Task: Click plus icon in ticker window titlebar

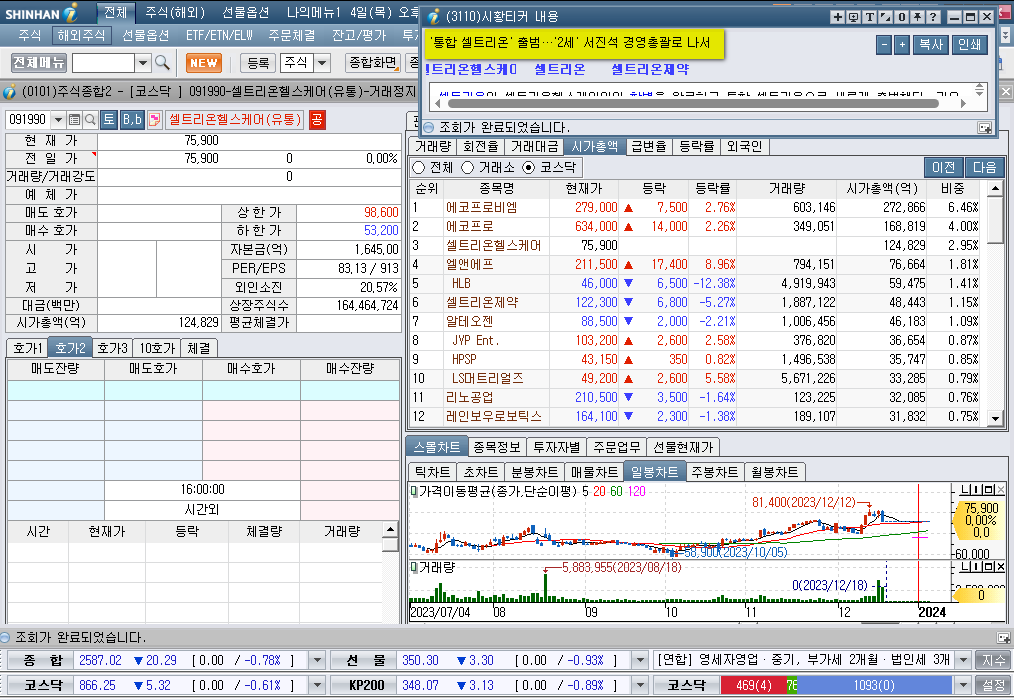Action: tap(837, 17)
